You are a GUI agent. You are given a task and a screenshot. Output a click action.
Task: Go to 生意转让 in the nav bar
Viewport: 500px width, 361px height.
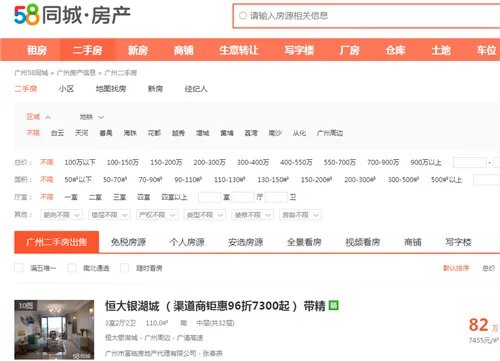239,50
